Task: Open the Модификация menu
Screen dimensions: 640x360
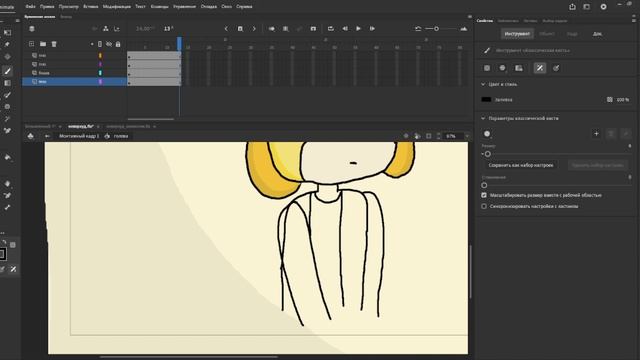Action: coord(117,7)
